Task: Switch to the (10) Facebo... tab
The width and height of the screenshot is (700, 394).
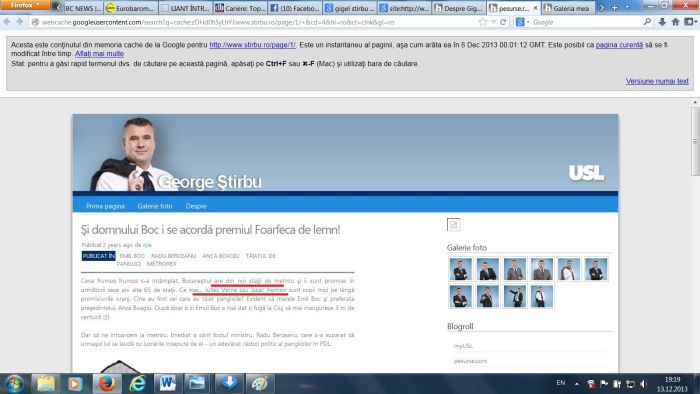Action: (295, 8)
